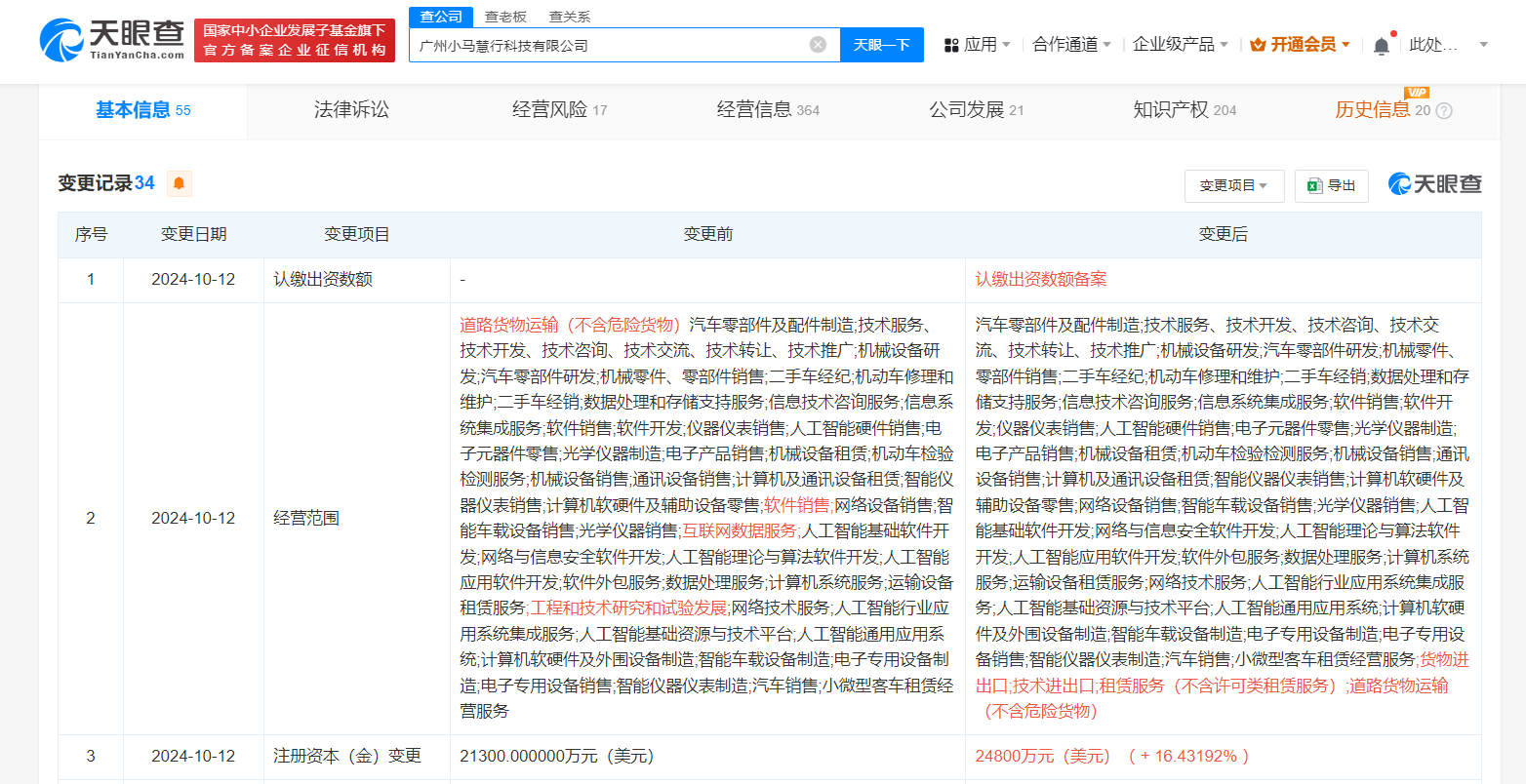Screen dimensions: 1526x784
Task: Select the 查老板 search tab
Action: 505,17
